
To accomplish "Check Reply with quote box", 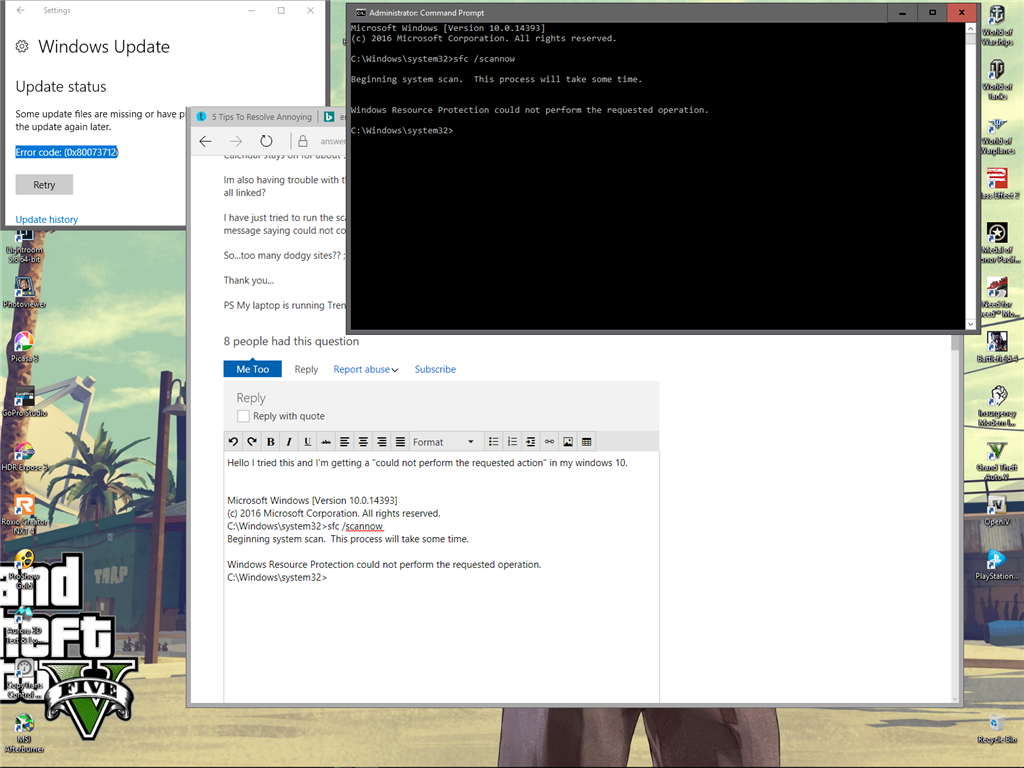I will [x=243, y=416].
